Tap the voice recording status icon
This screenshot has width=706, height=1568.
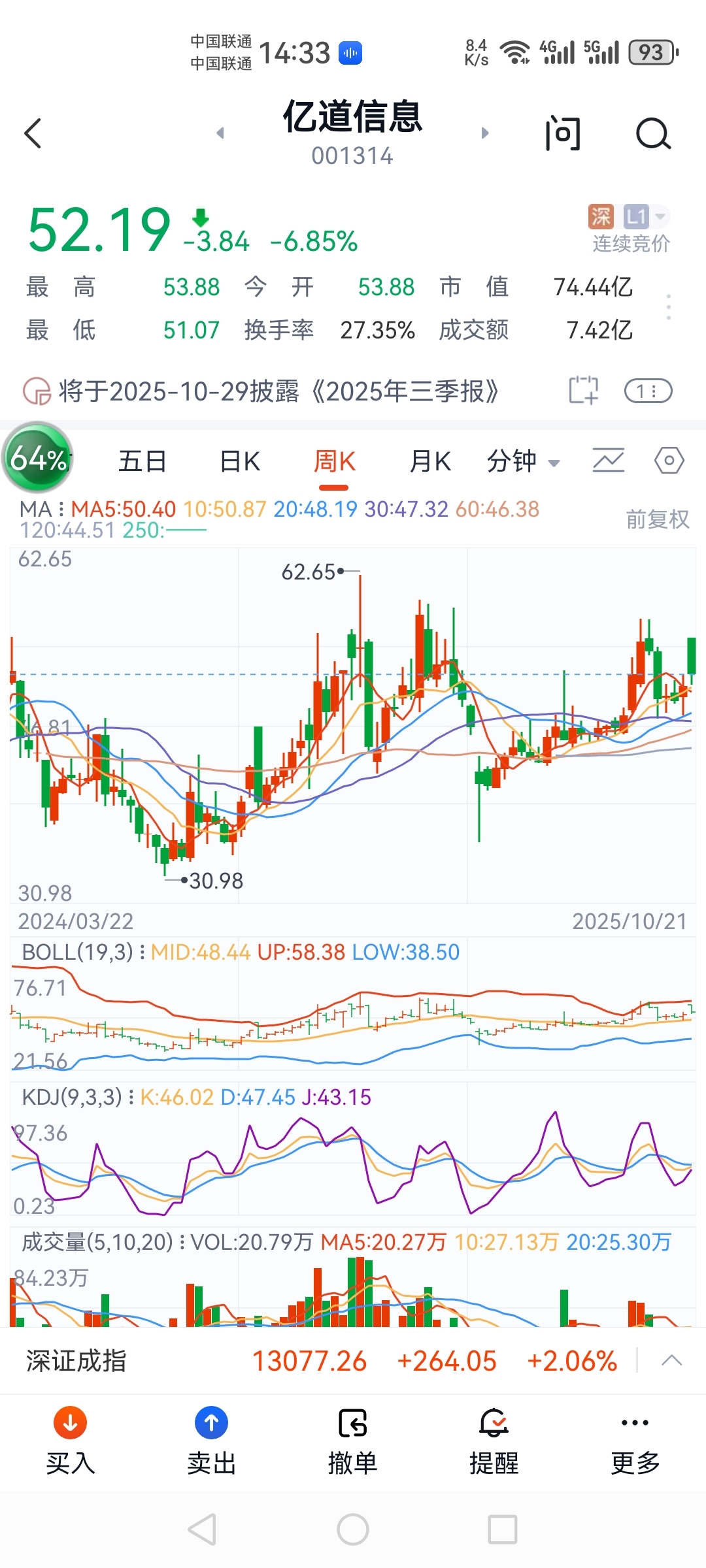(350, 53)
